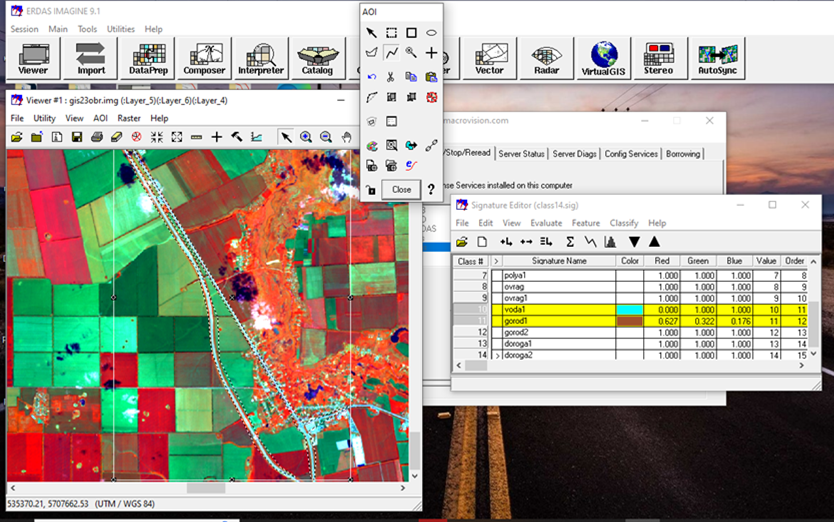The width and height of the screenshot is (834, 522).
Task: Activate the pan hand tool in Viewer
Action: tap(346, 137)
